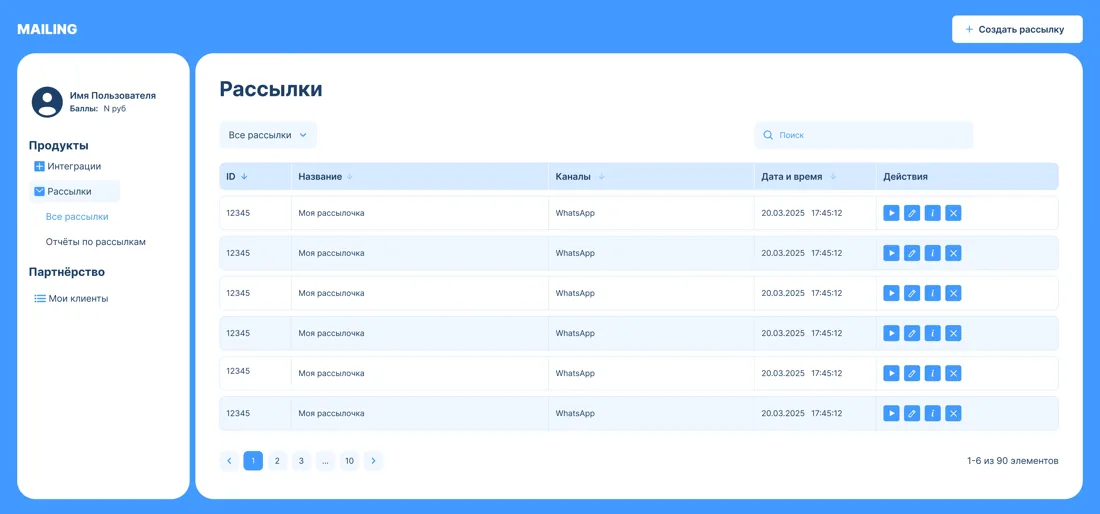Click the delete X in the fourth row
The width and height of the screenshot is (1100, 514).
click(953, 333)
